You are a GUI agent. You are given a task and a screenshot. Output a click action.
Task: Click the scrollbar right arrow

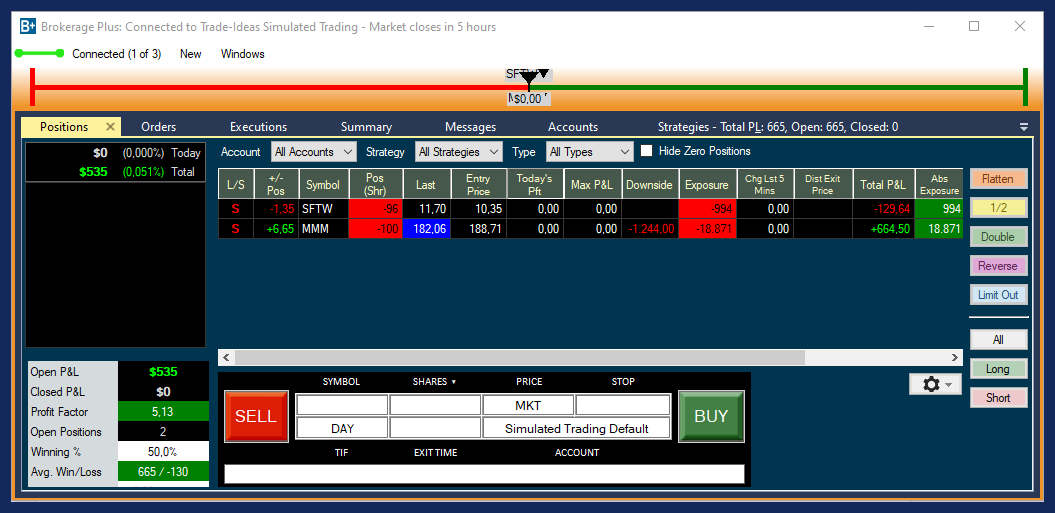click(955, 357)
